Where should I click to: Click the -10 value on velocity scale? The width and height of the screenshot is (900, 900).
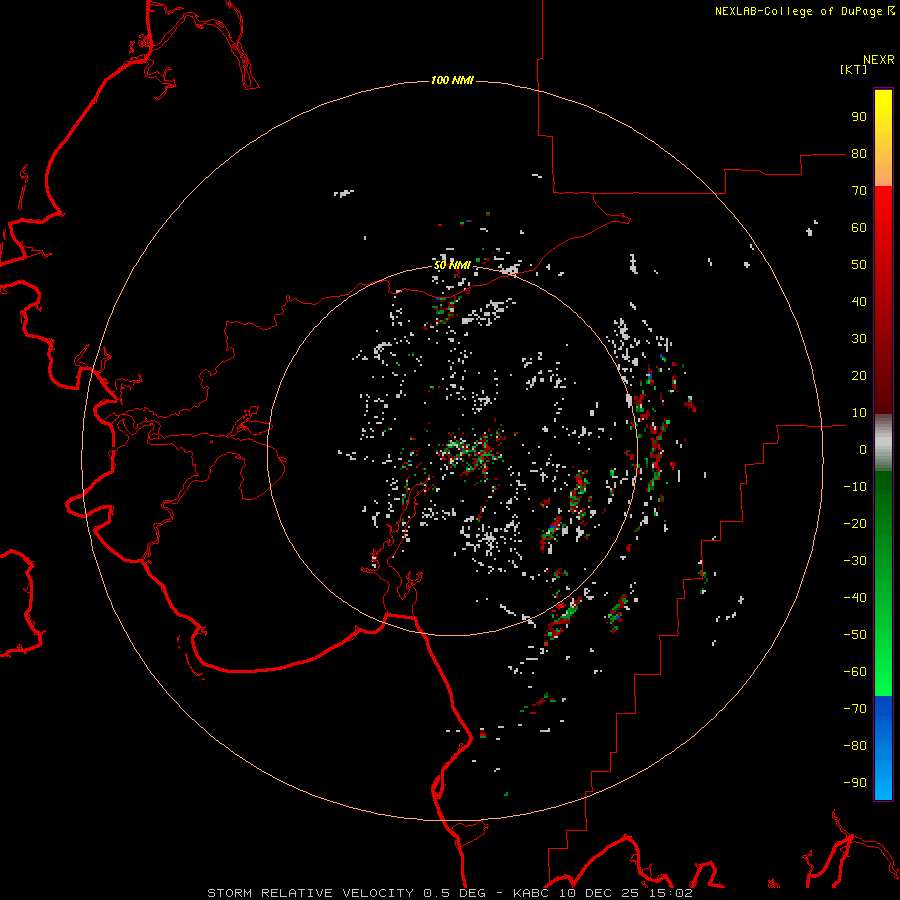click(855, 487)
